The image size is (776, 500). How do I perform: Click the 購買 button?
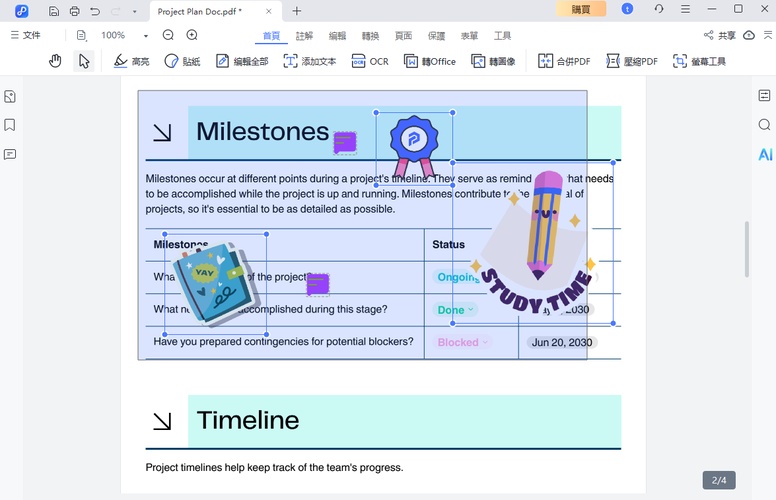[581, 9]
